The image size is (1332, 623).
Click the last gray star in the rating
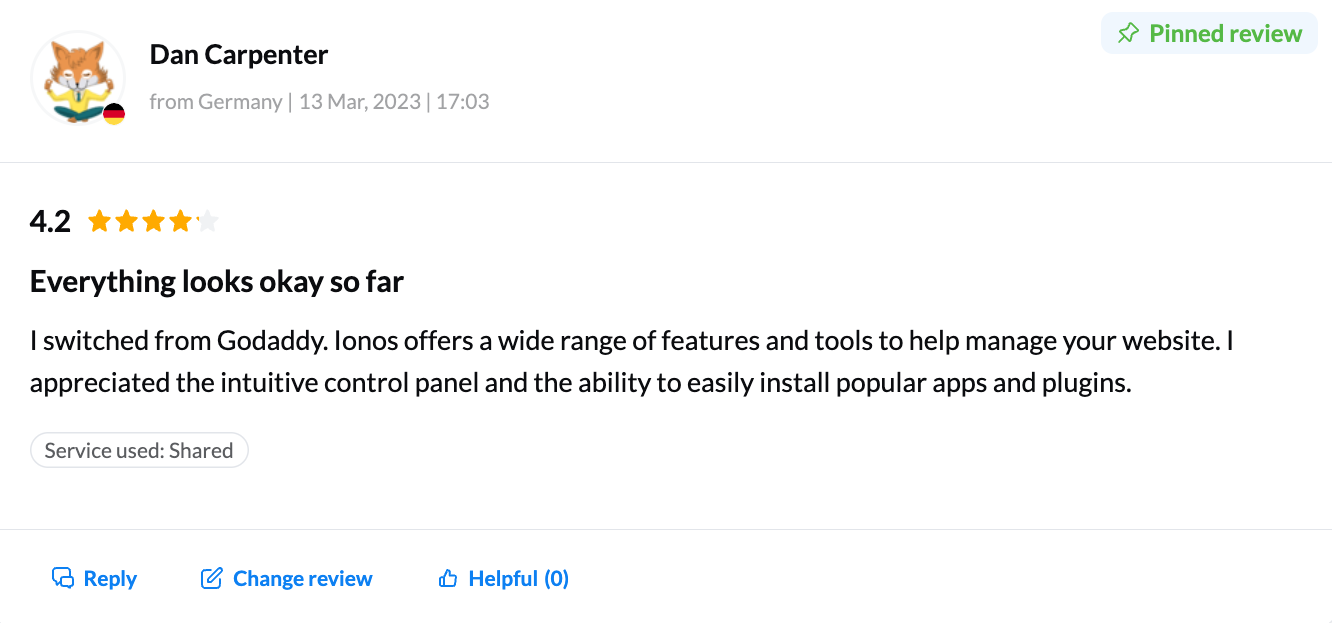tap(207, 220)
